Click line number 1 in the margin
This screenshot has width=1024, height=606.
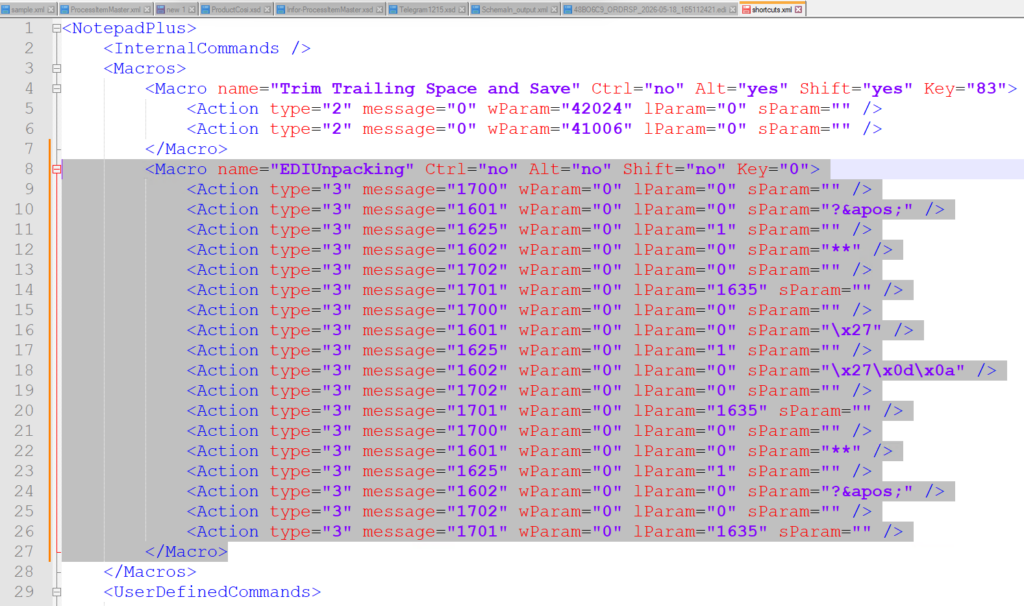[x=28, y=28]
